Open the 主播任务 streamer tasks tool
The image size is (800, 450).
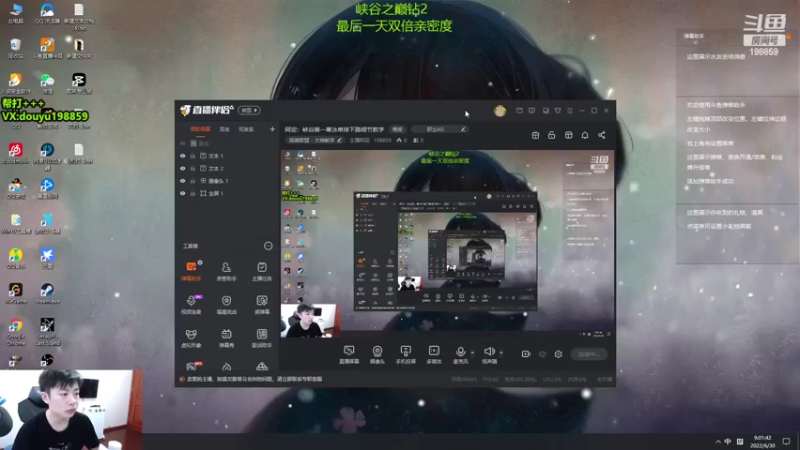(x=262, y=271)
